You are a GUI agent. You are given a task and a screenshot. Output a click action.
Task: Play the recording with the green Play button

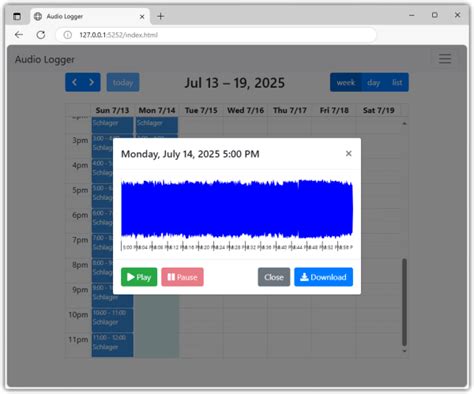click(139, 277)
